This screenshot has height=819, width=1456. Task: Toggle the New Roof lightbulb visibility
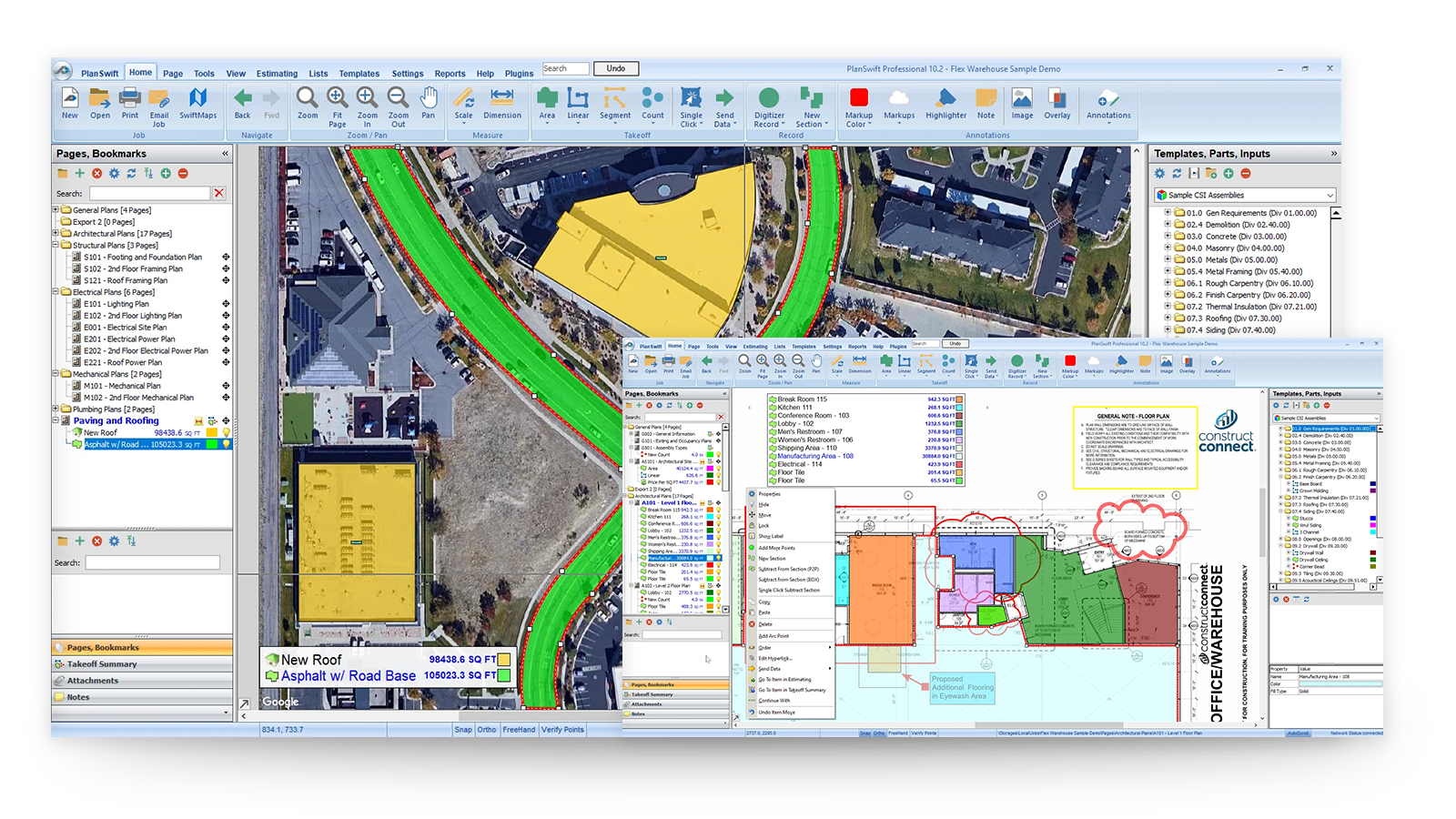pyautogui.click(x=227, y=433)
